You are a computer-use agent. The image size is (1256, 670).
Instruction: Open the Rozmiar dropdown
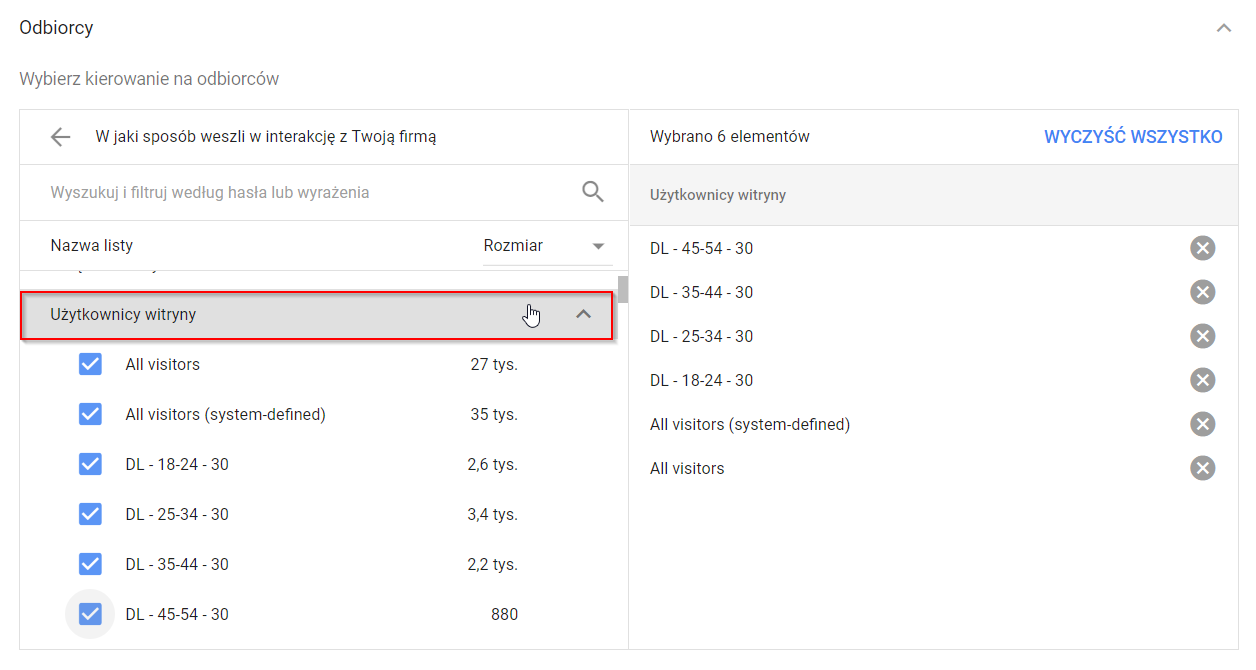[x=547, y=246]
